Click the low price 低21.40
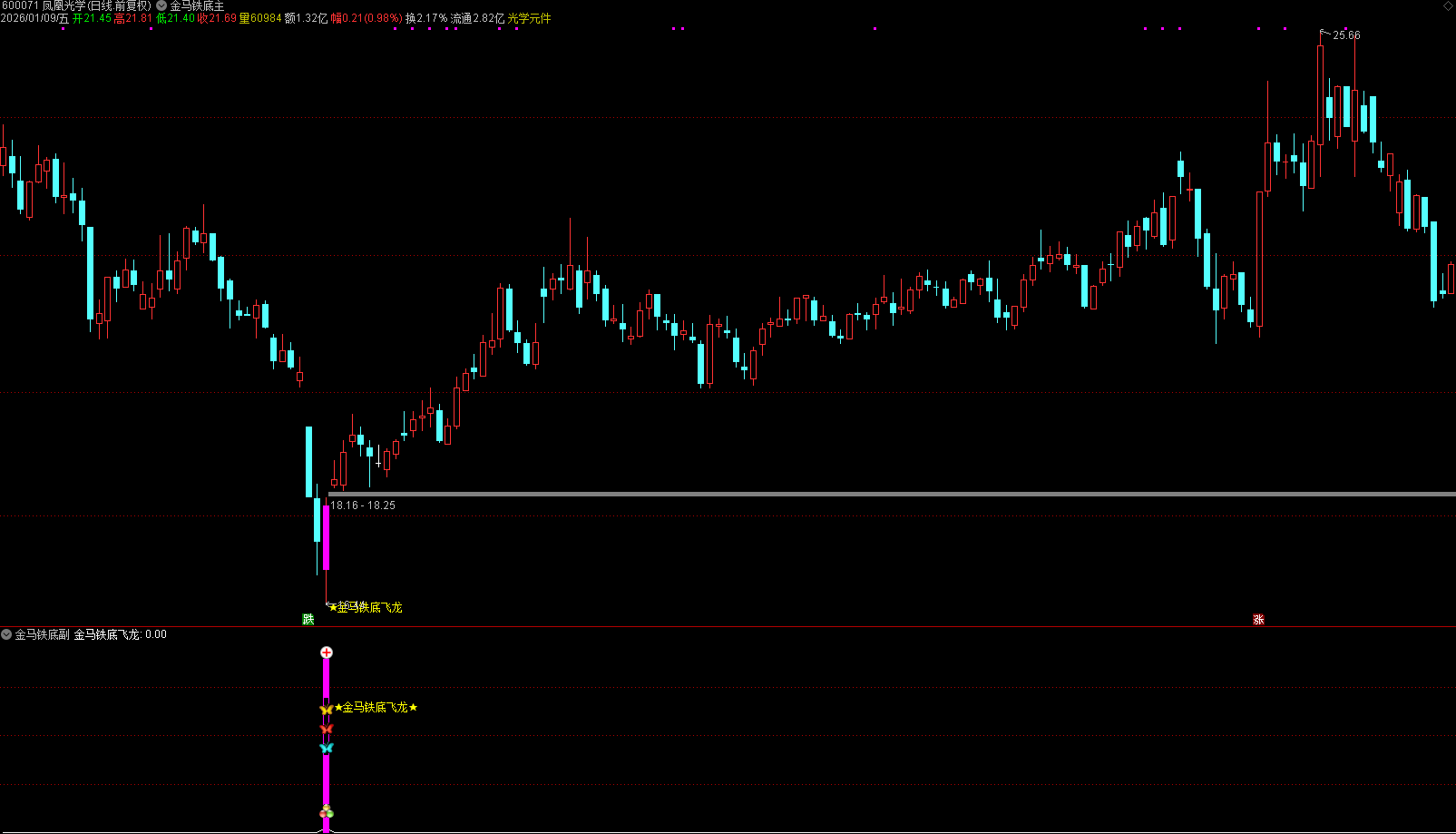The image size is (1456, 834). point(175,18)
